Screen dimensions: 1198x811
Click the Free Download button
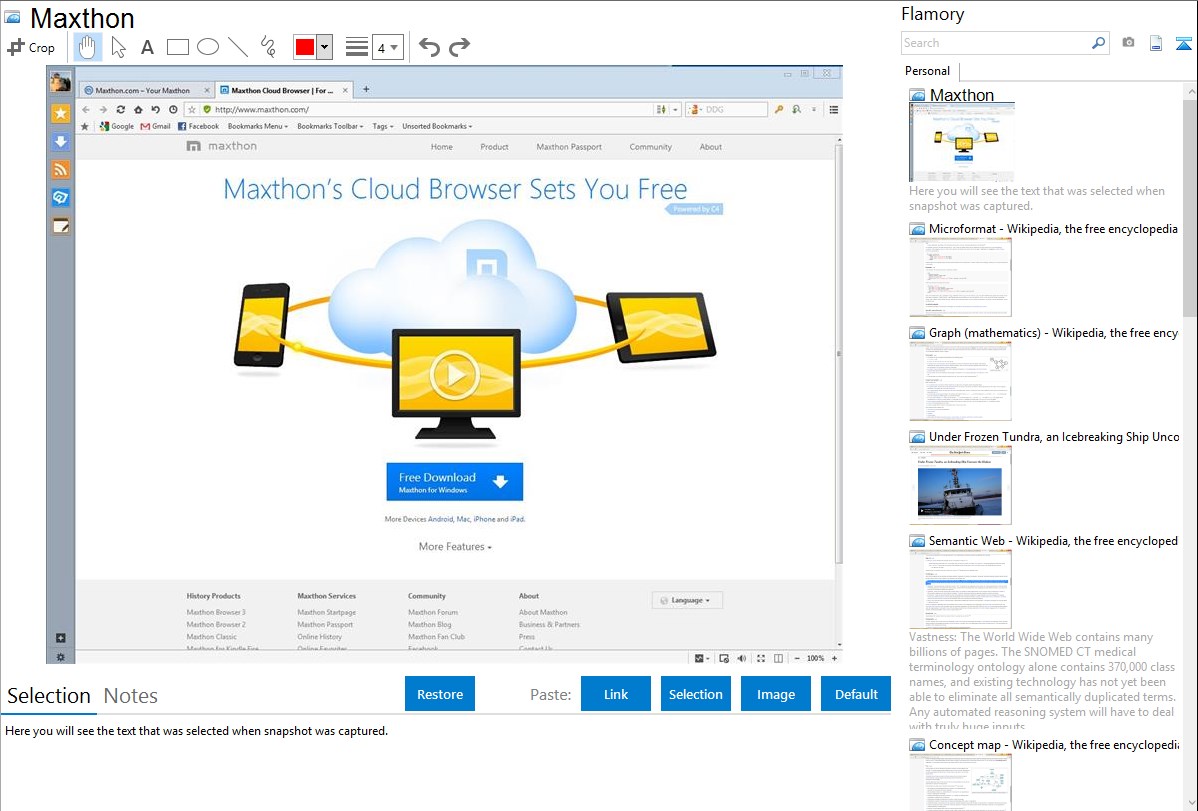(x=455, y=482)
